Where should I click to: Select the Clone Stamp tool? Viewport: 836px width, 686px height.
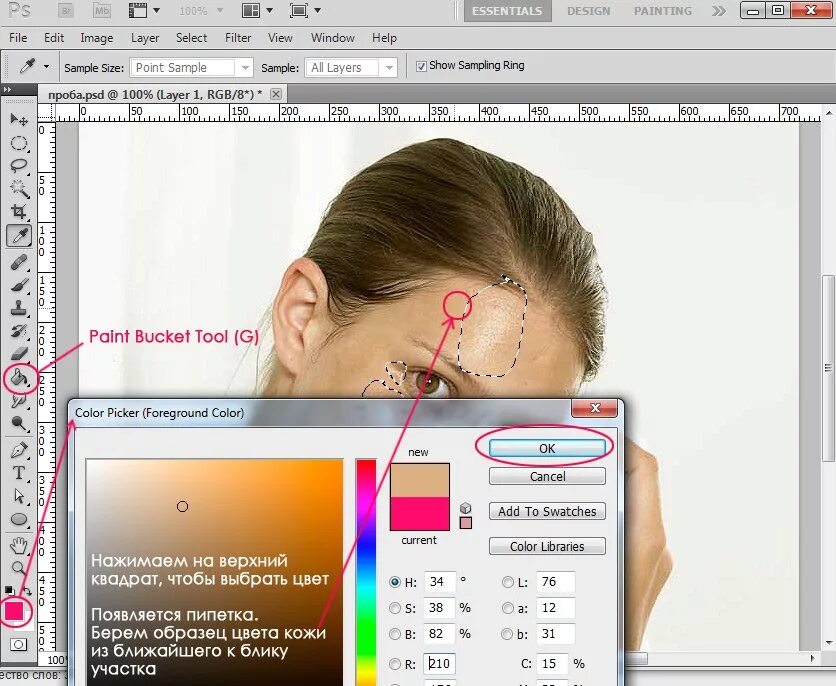[x=19, y=308]
